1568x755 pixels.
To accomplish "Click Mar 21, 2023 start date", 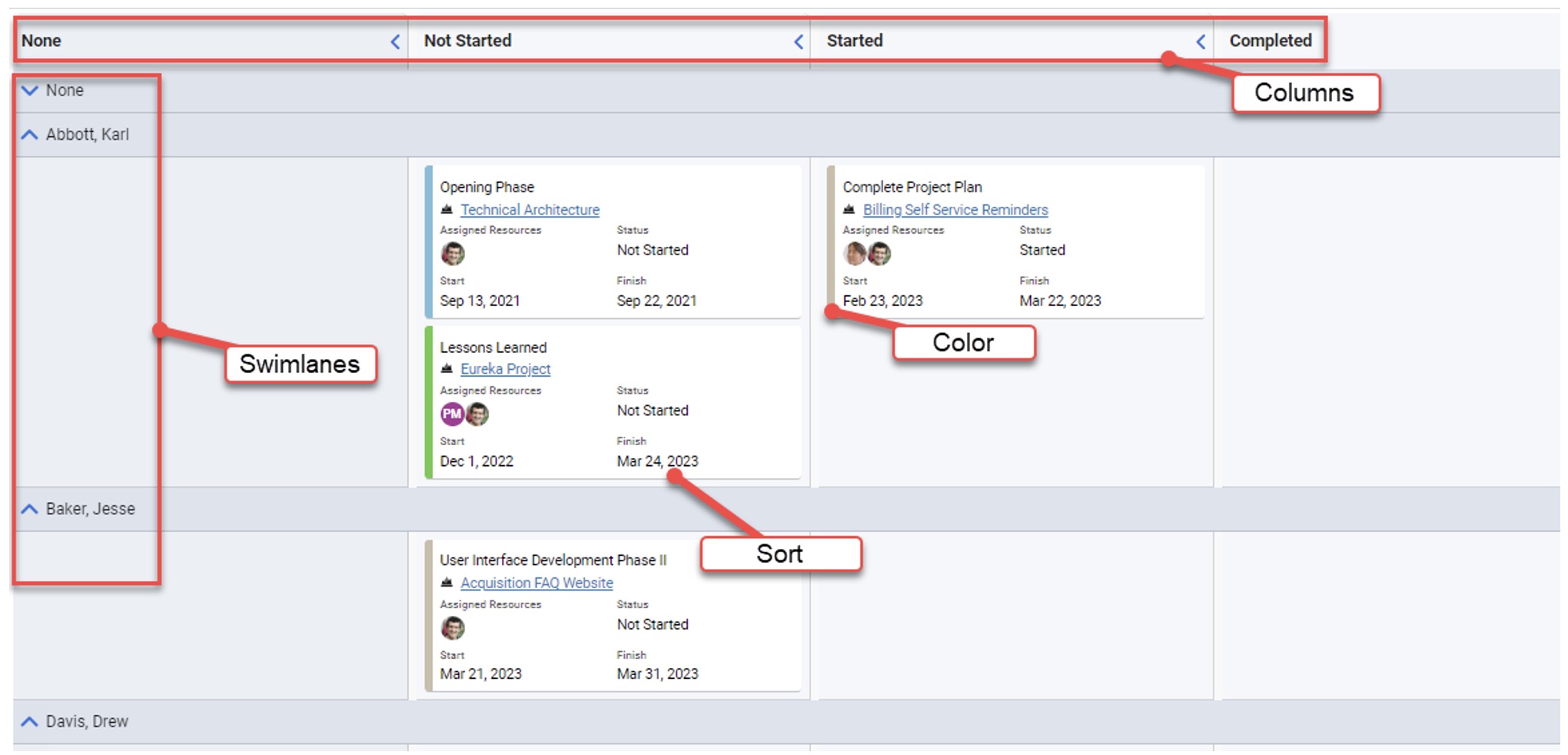I will pyautogui.click(x=480, y=674).
